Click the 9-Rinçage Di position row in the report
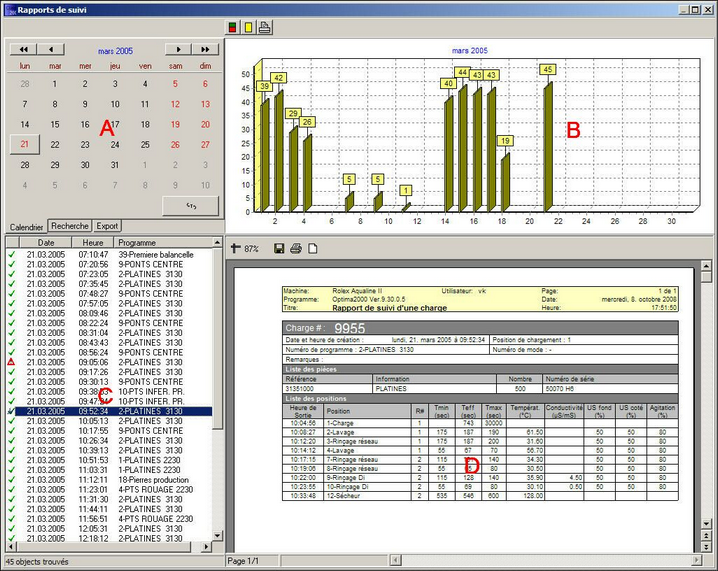 [480, 478]
